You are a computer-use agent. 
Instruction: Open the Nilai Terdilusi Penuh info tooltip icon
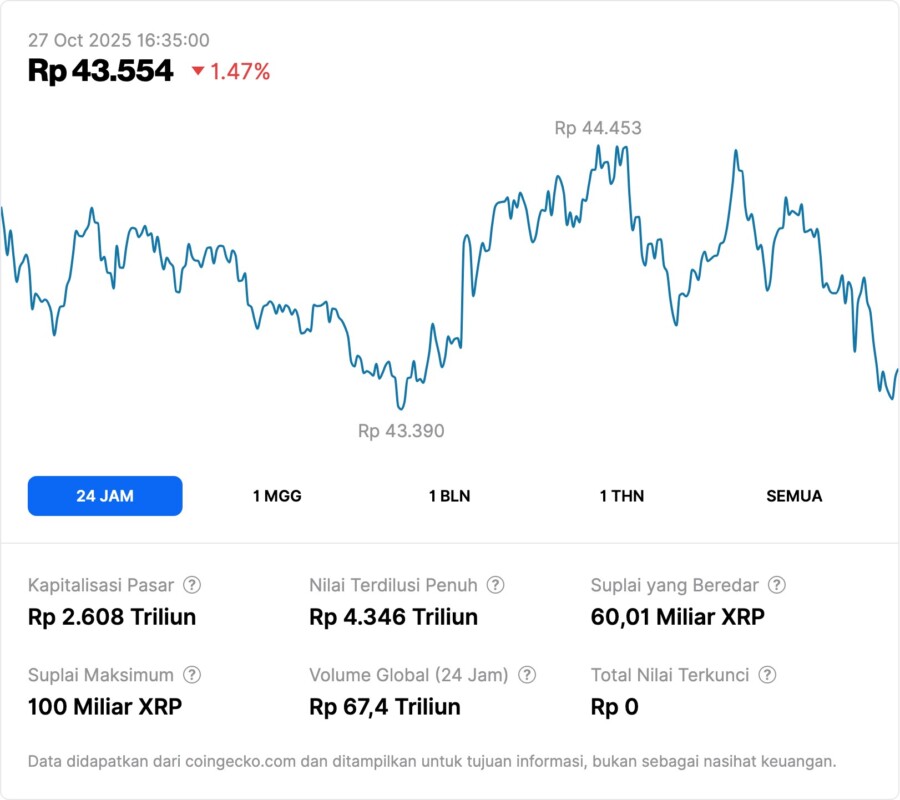tap(495, 585)
